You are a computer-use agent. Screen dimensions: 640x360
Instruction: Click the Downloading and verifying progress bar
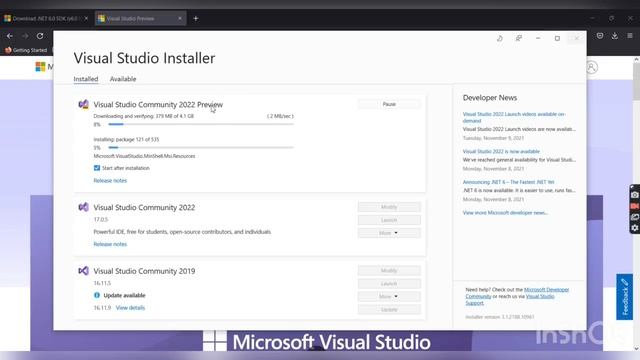(x=201, y=124)
